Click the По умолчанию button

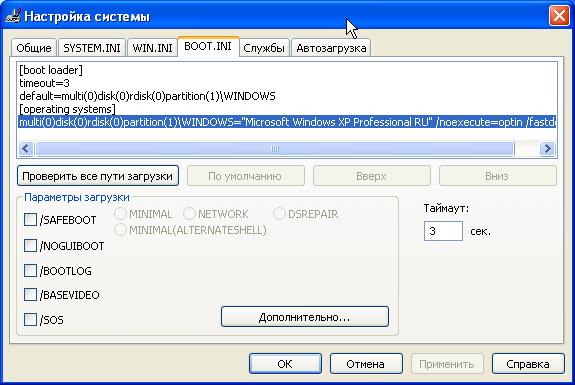tap(245, 176)
